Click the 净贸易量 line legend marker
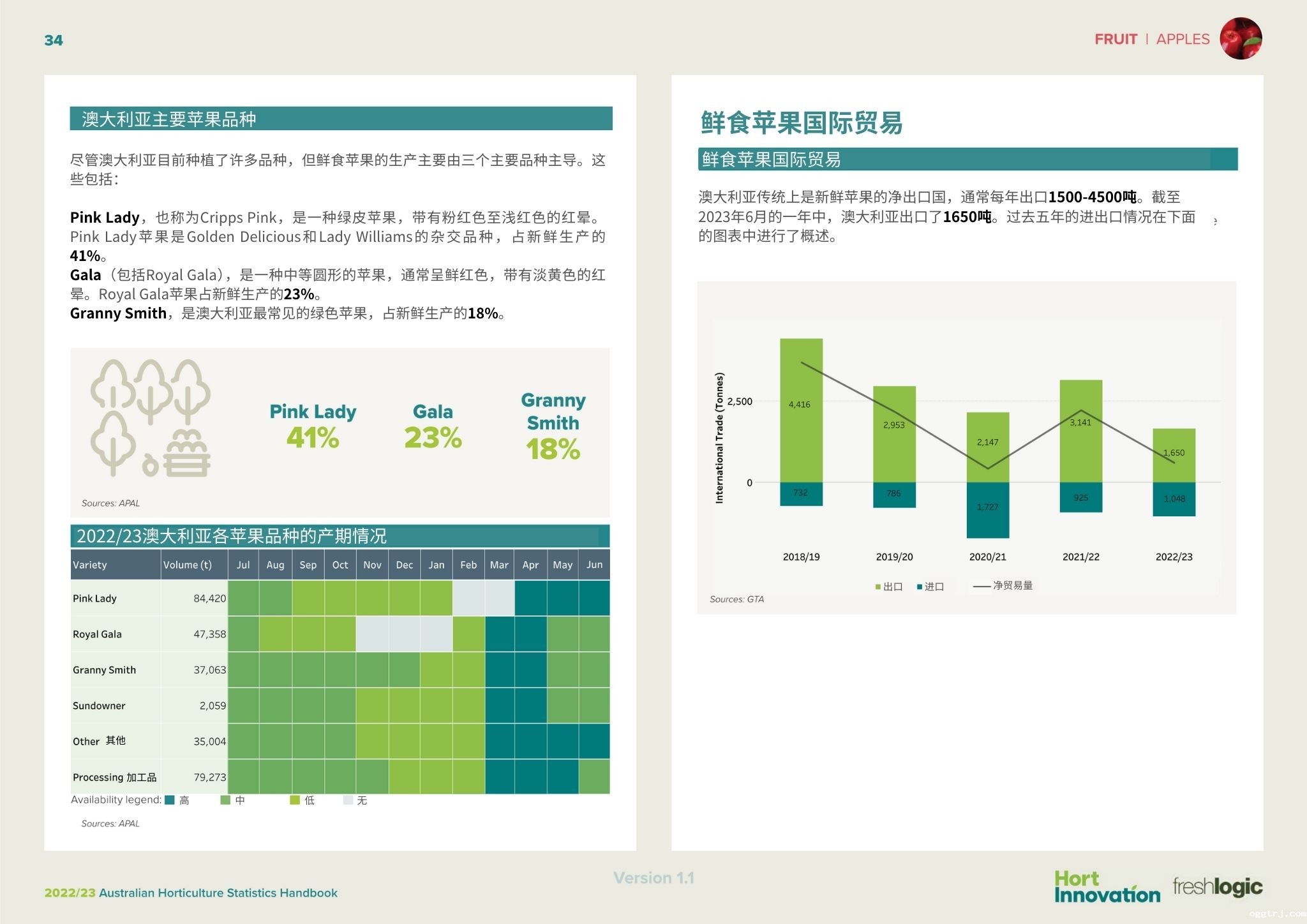 click(982, 586)
